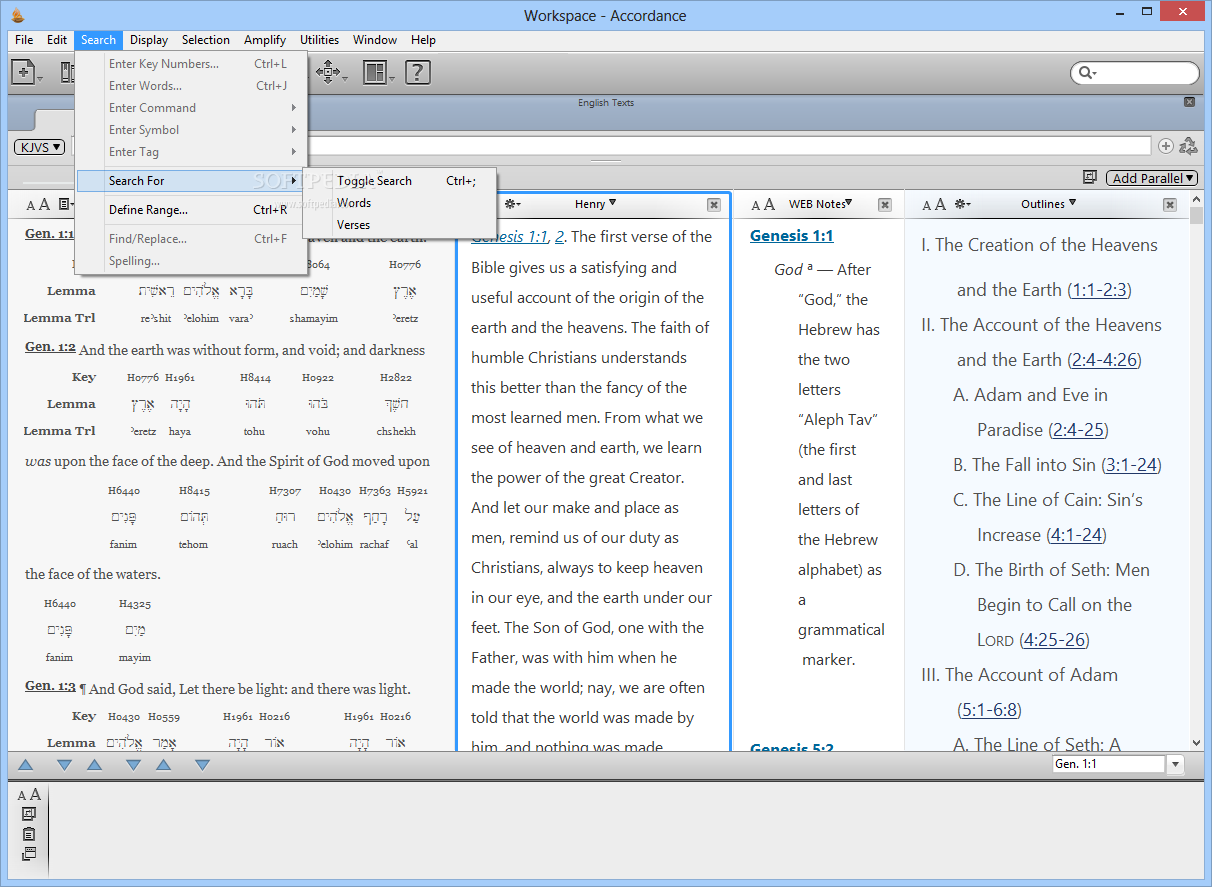Select Words in Search For submenu
The image size is (1212, 887).
[400, 203]
